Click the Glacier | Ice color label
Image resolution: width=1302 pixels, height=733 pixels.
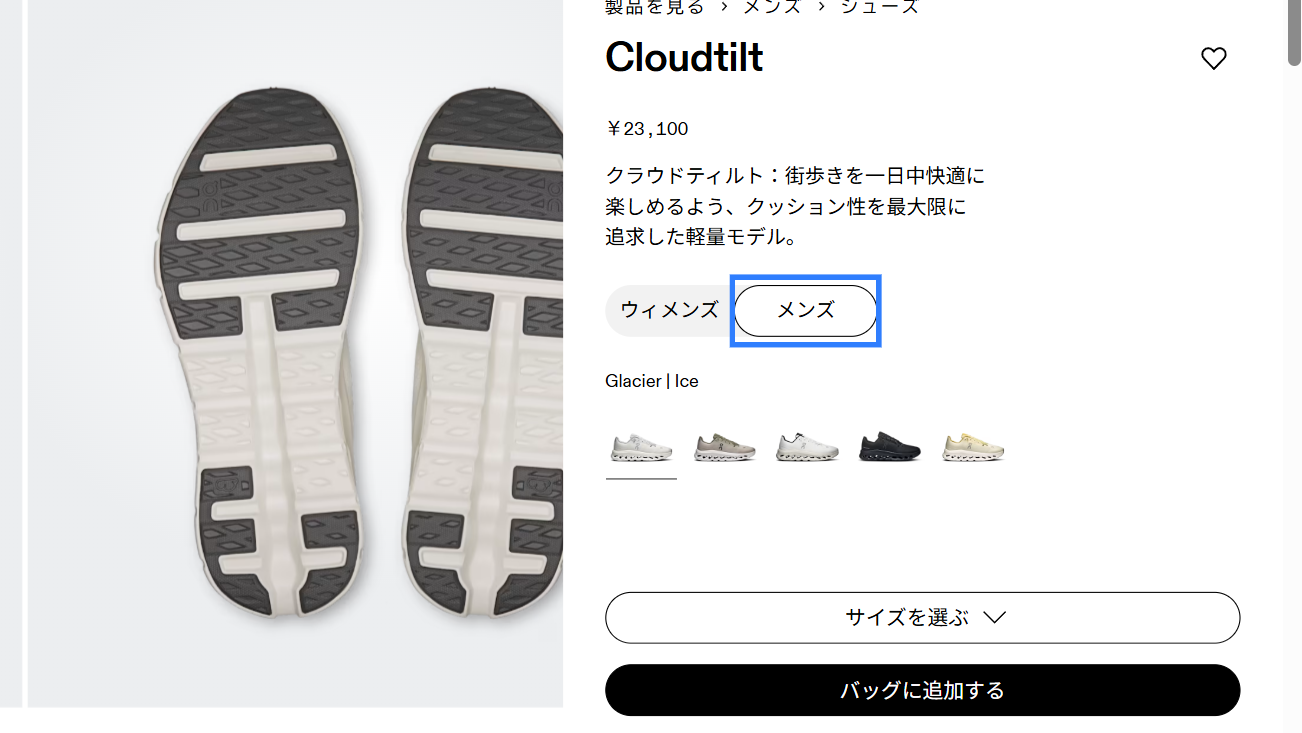pos(651,381)
